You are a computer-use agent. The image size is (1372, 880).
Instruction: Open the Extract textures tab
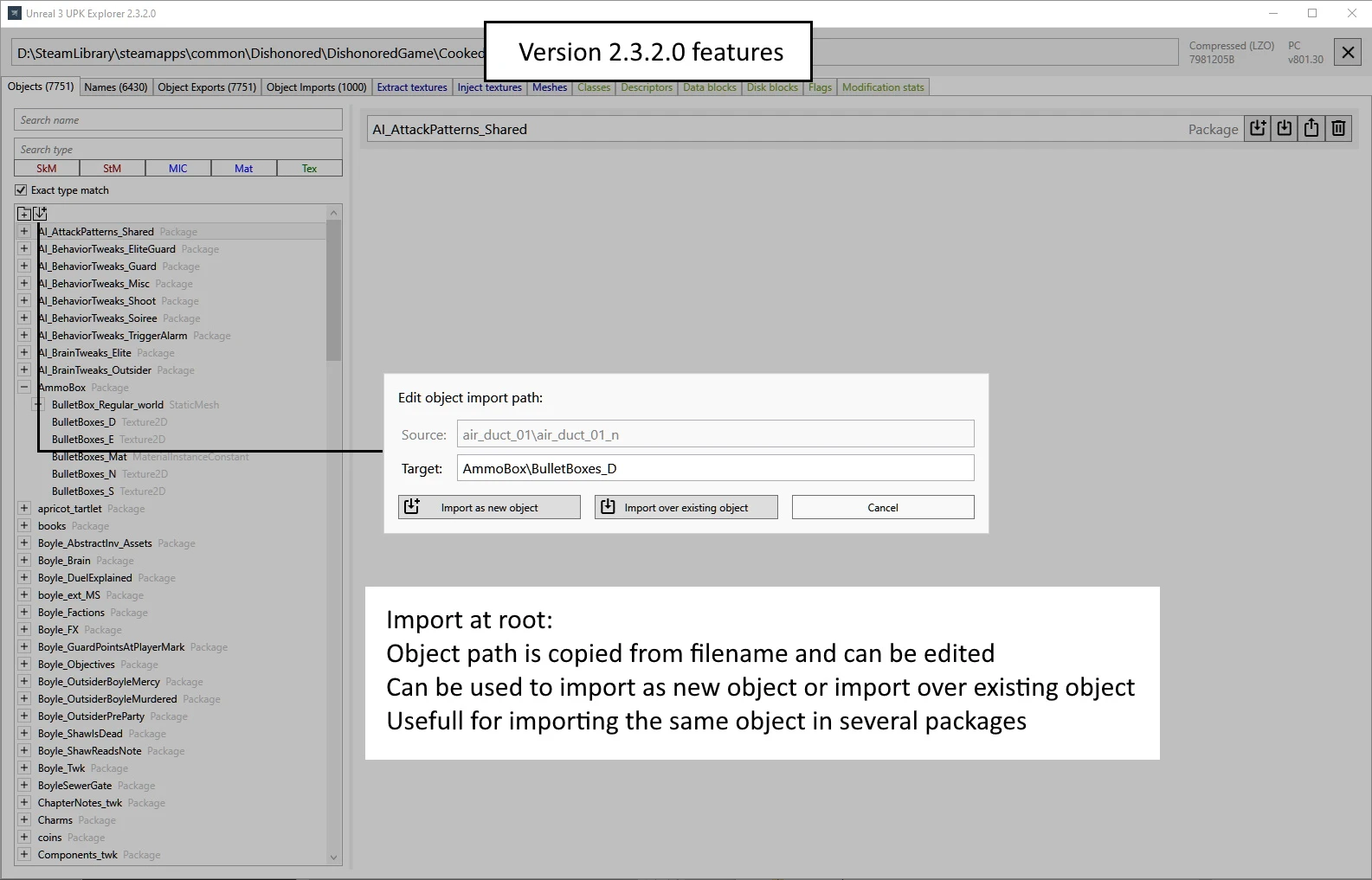412,87
